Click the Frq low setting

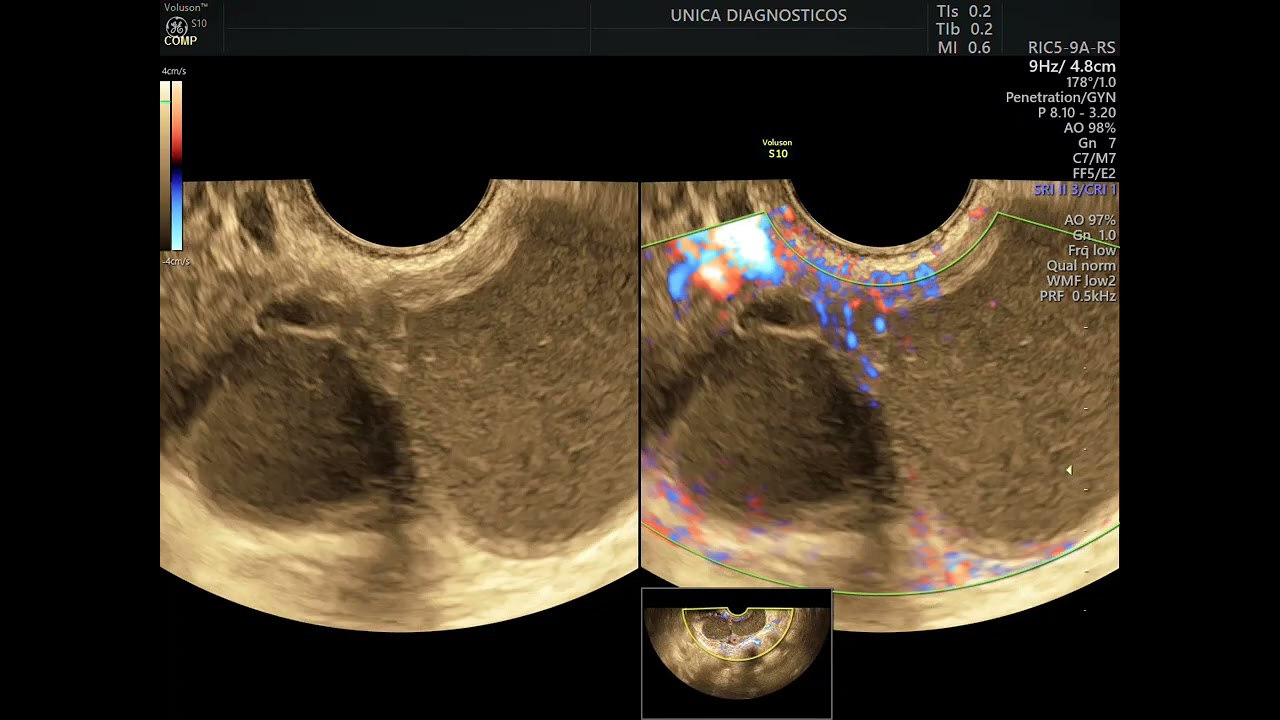pyautogui.click(x=1092, y=250)
